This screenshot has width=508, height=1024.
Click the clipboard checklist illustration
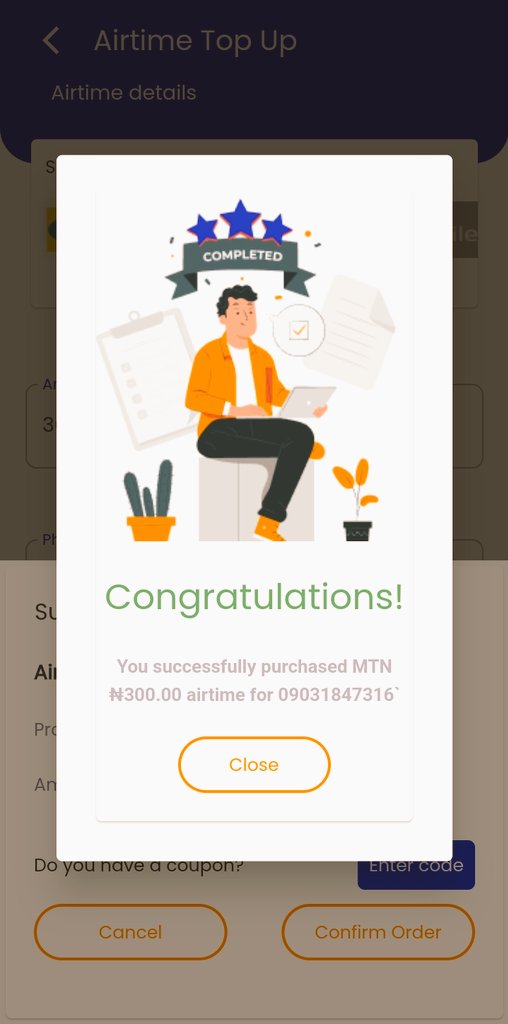[147, 379]
